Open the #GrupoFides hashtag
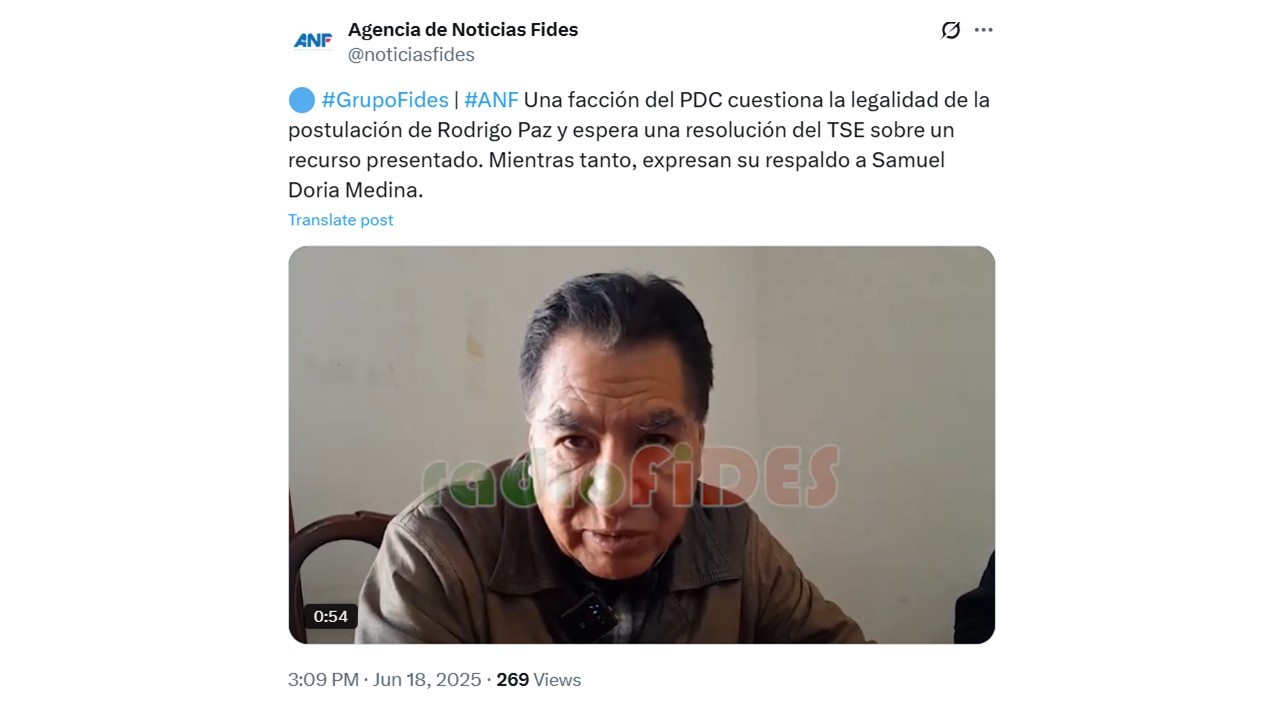The width and height of the screenshot is (1280, 720). [385, 100]
